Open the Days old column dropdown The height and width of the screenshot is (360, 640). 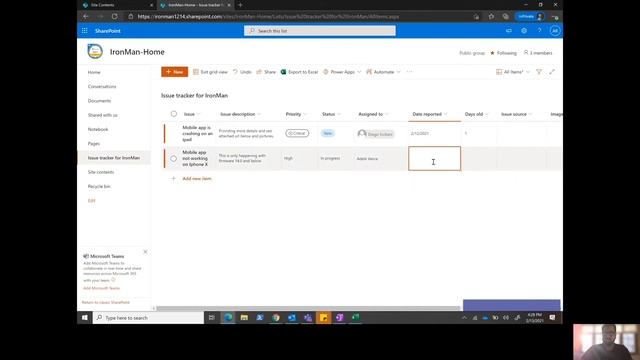pyautogui.click(x=487, y=114)
